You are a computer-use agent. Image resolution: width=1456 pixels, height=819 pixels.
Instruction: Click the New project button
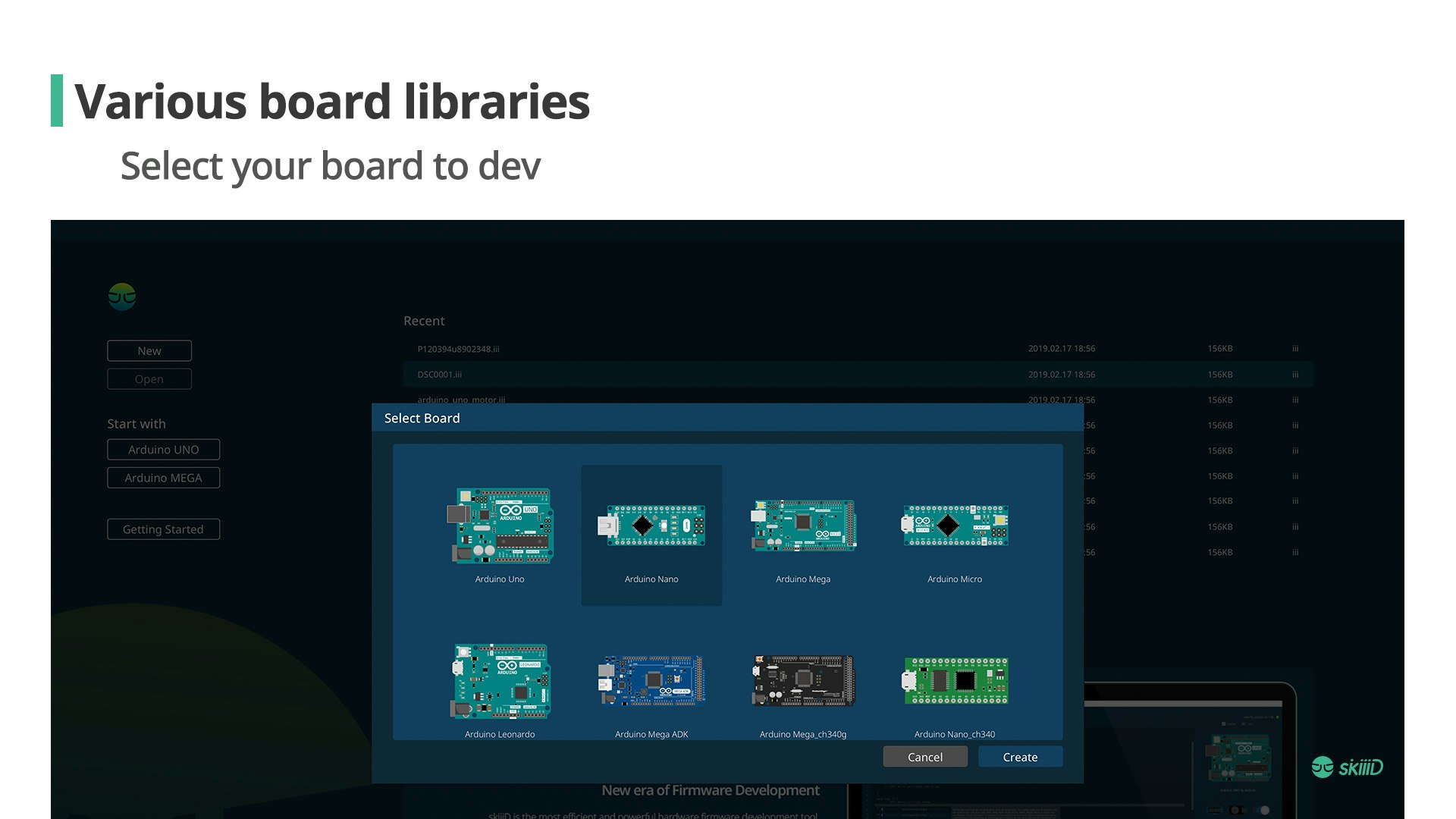[x=149, y=350]
